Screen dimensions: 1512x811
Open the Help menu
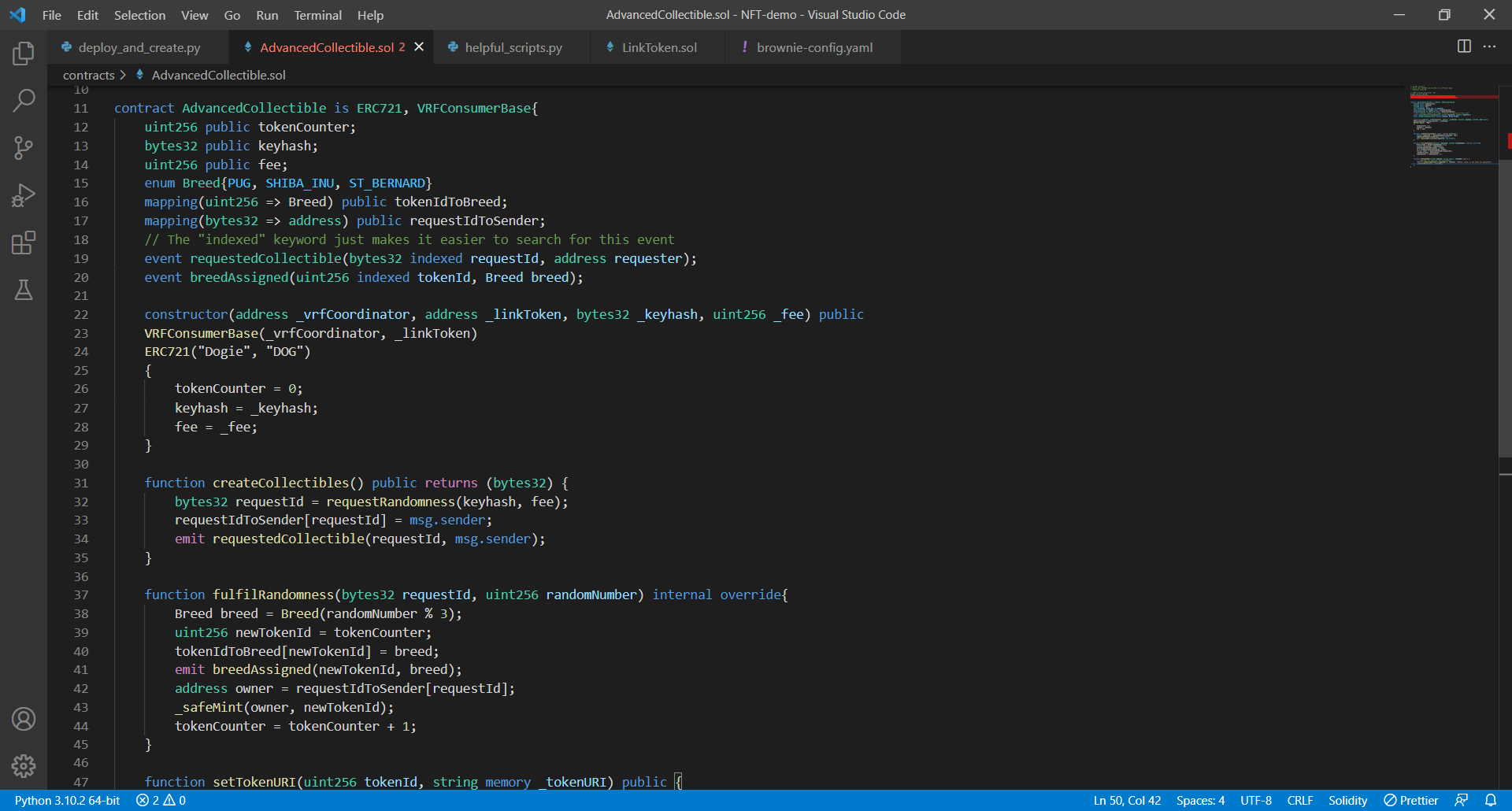(x=370, y=15)
